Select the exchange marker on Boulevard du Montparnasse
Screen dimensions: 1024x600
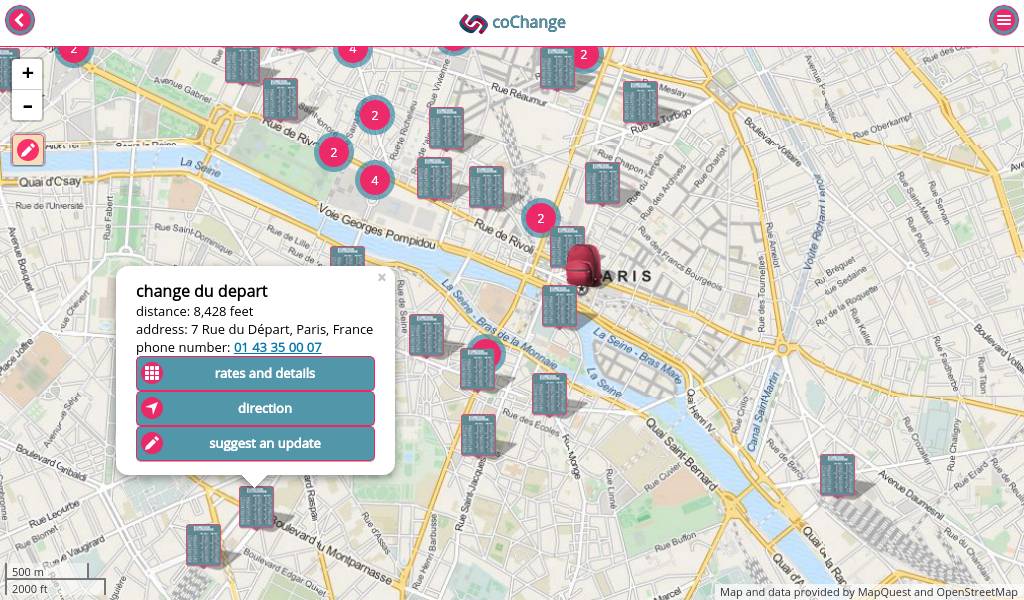click(256, 507)
